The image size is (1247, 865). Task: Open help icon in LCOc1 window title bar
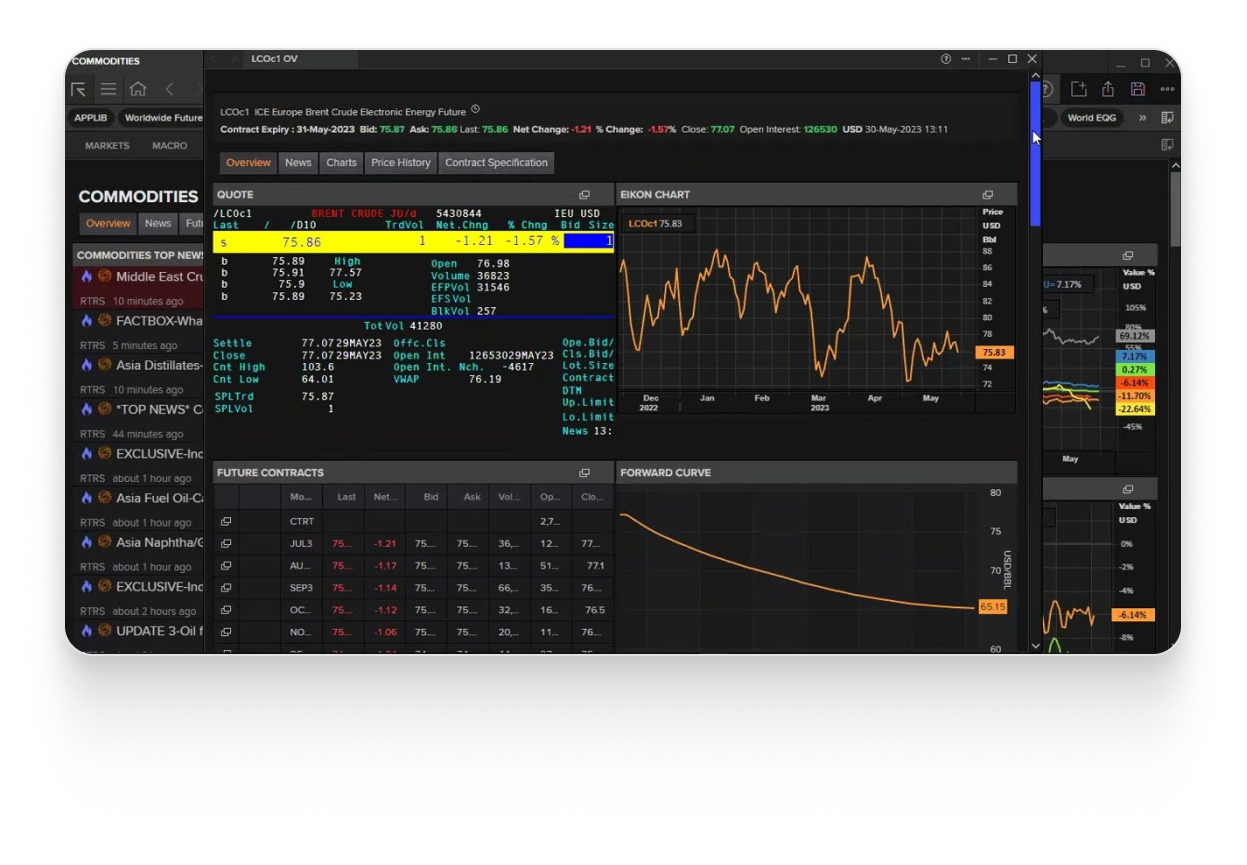pyautogui.click(x=946, y=59)
